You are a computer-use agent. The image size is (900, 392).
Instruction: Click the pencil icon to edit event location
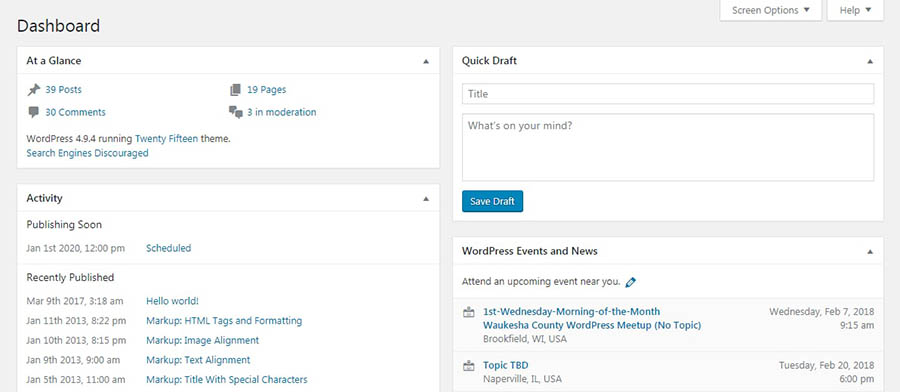coord(631,282)
